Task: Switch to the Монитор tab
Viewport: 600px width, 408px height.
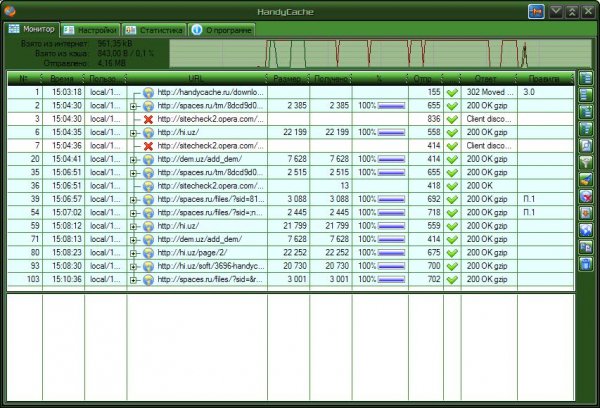Action: pyautogui.click(x=32, y=29)
